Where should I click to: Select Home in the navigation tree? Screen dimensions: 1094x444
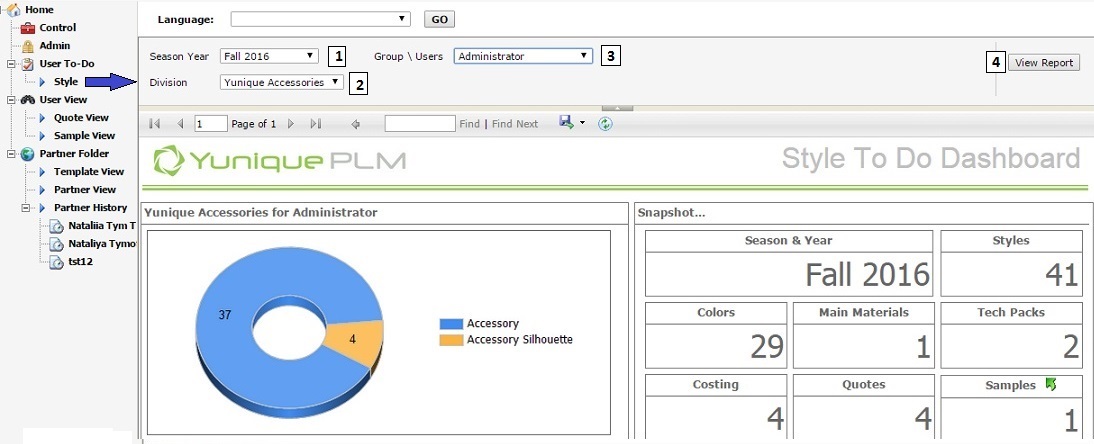pos(39,10)
